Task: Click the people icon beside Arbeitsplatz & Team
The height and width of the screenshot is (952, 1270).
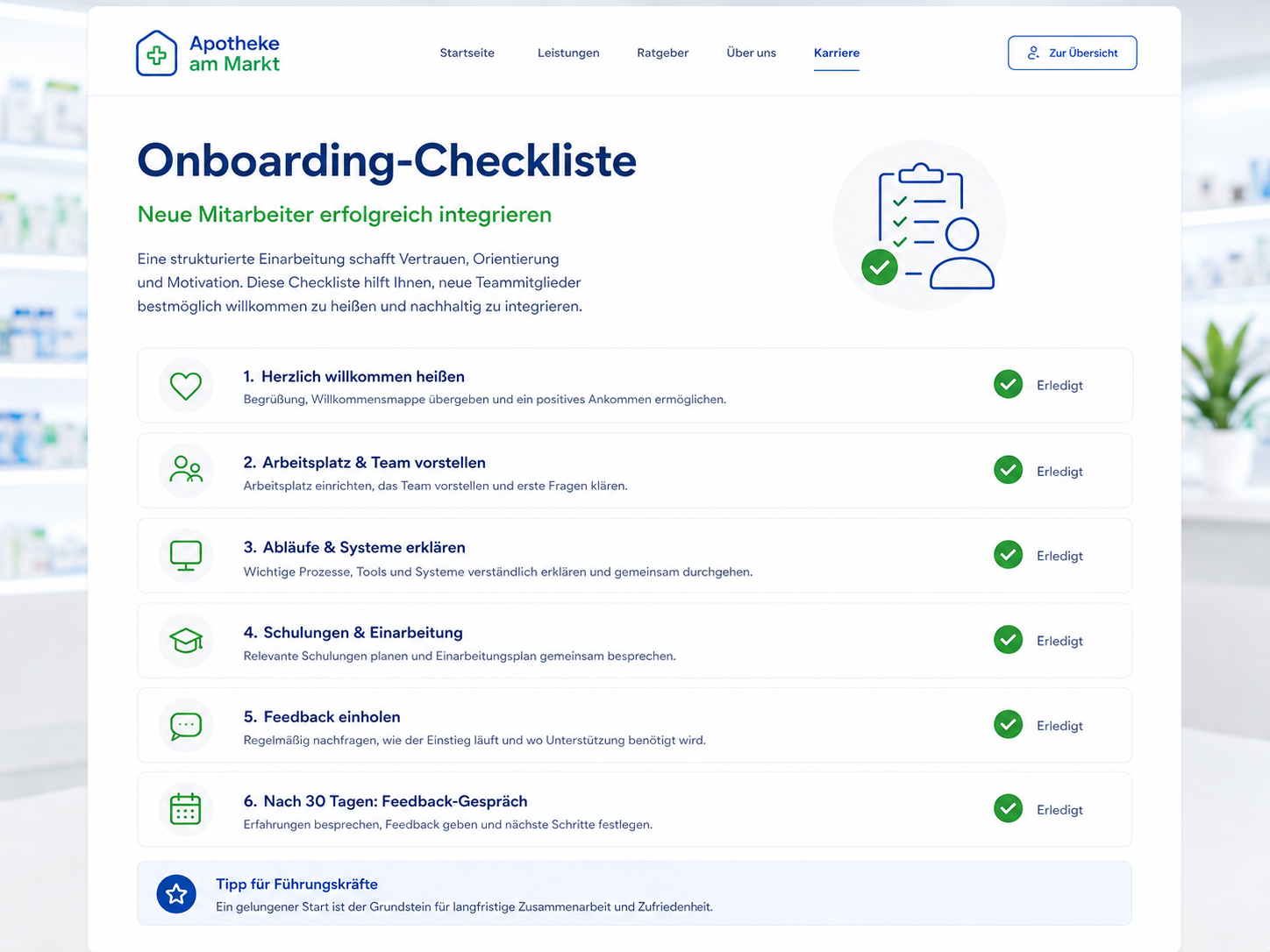Action: tap(186, 470)
